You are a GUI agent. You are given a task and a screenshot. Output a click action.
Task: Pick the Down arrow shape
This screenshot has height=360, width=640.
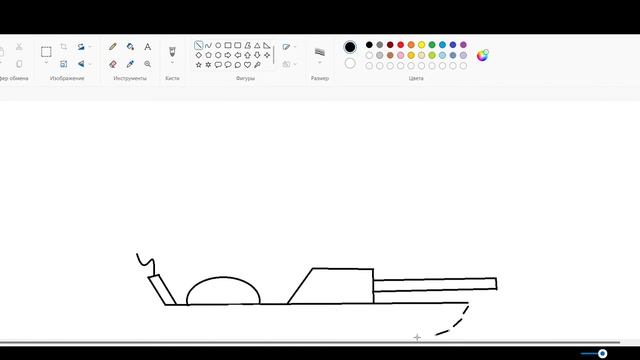pyautogui.click(x=257, y=55)
